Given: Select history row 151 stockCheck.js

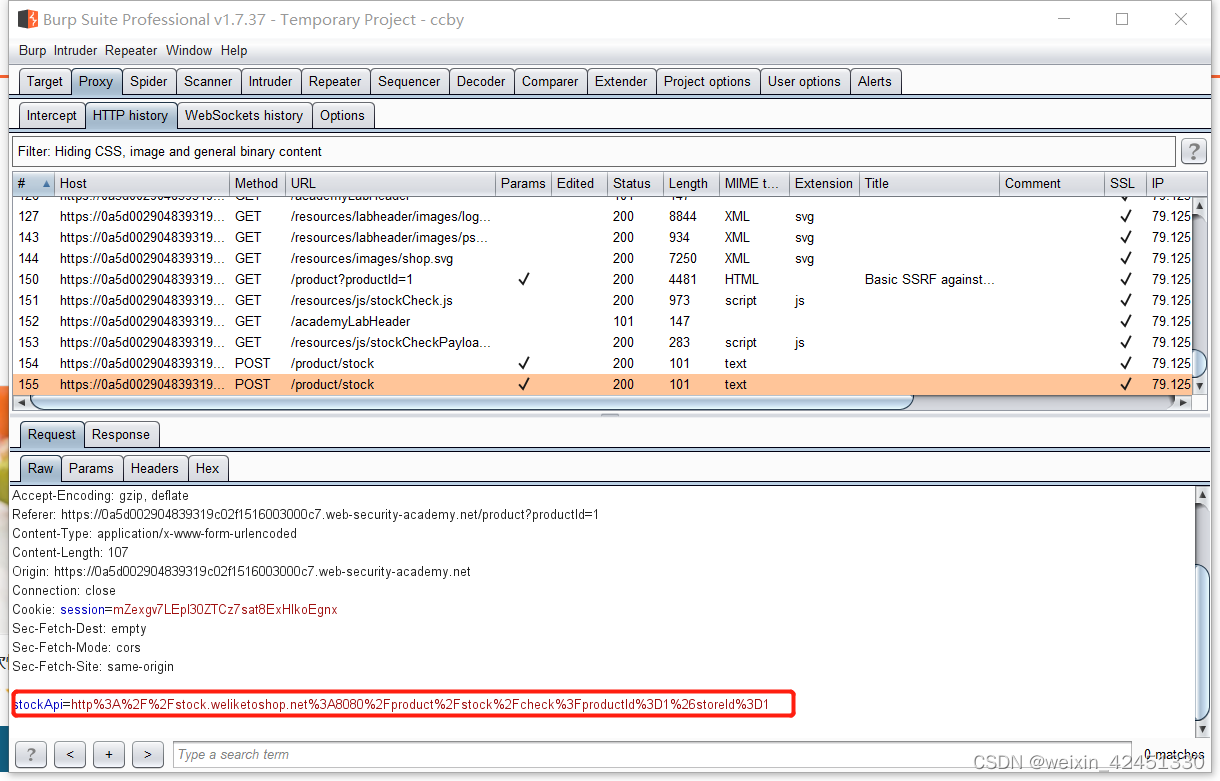Looking at the screenshot, I should (x=601, y=300).
